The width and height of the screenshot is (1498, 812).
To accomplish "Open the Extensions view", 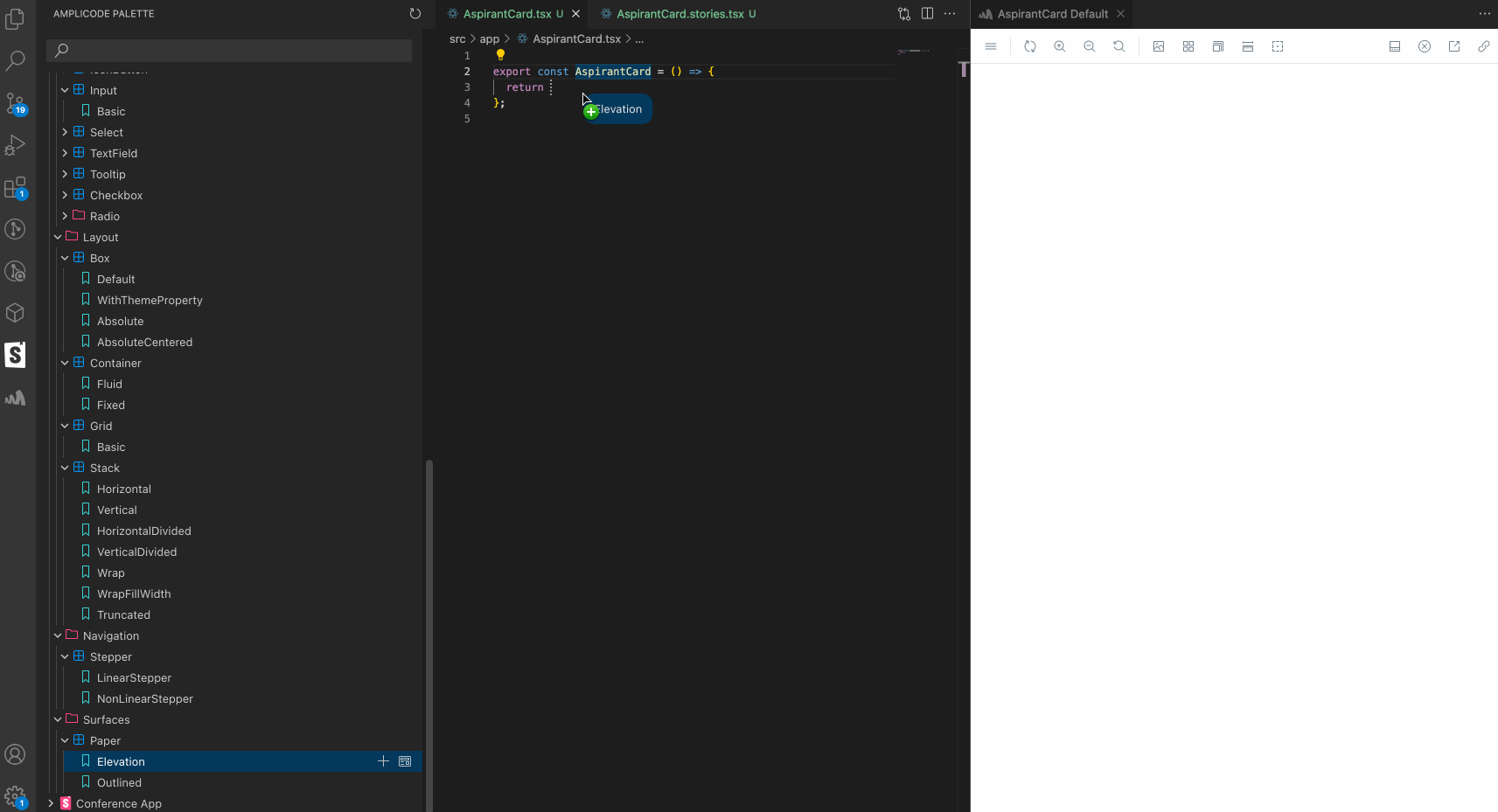I will coord(15,187).
